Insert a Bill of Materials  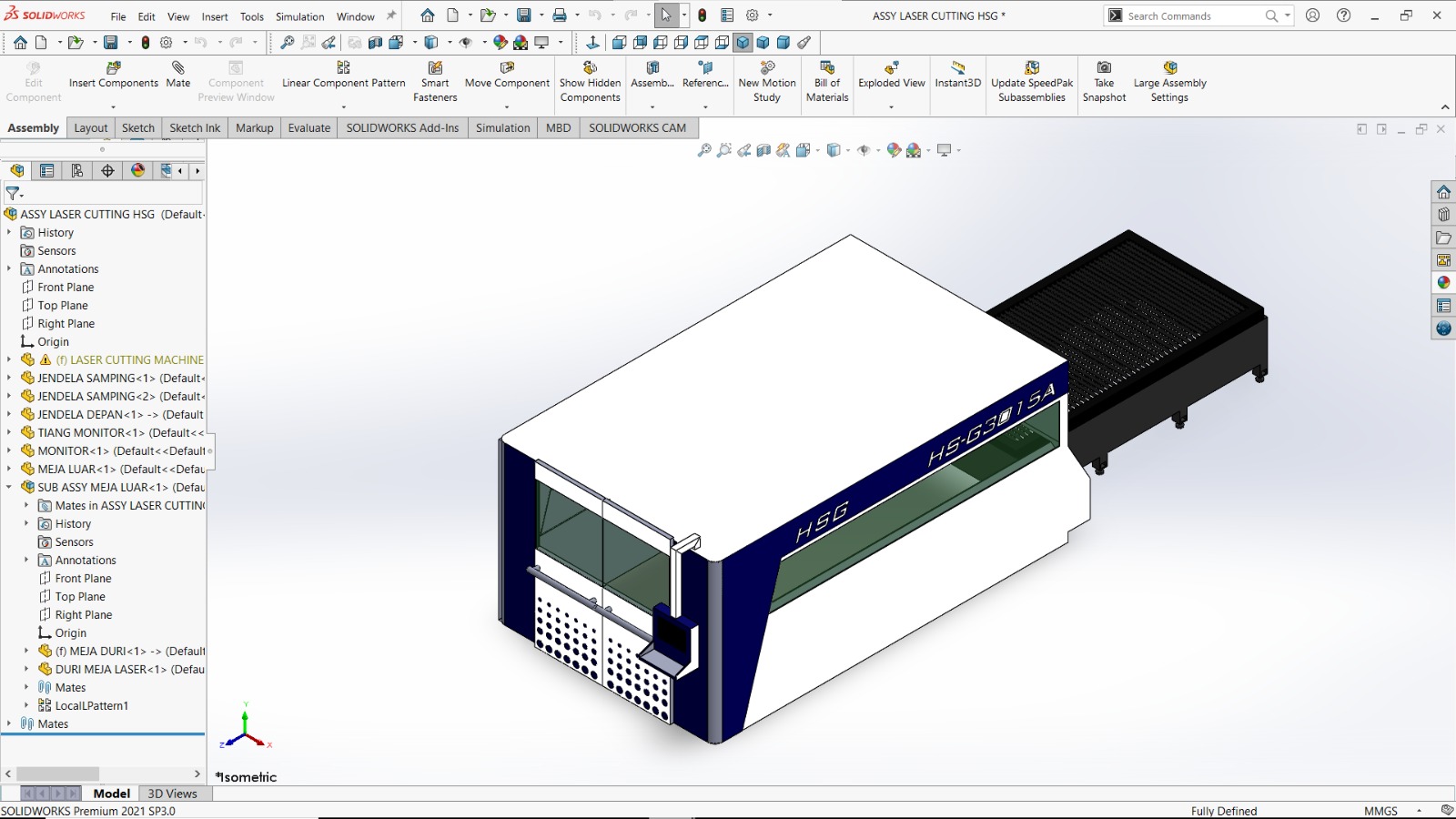click(827, 82)
